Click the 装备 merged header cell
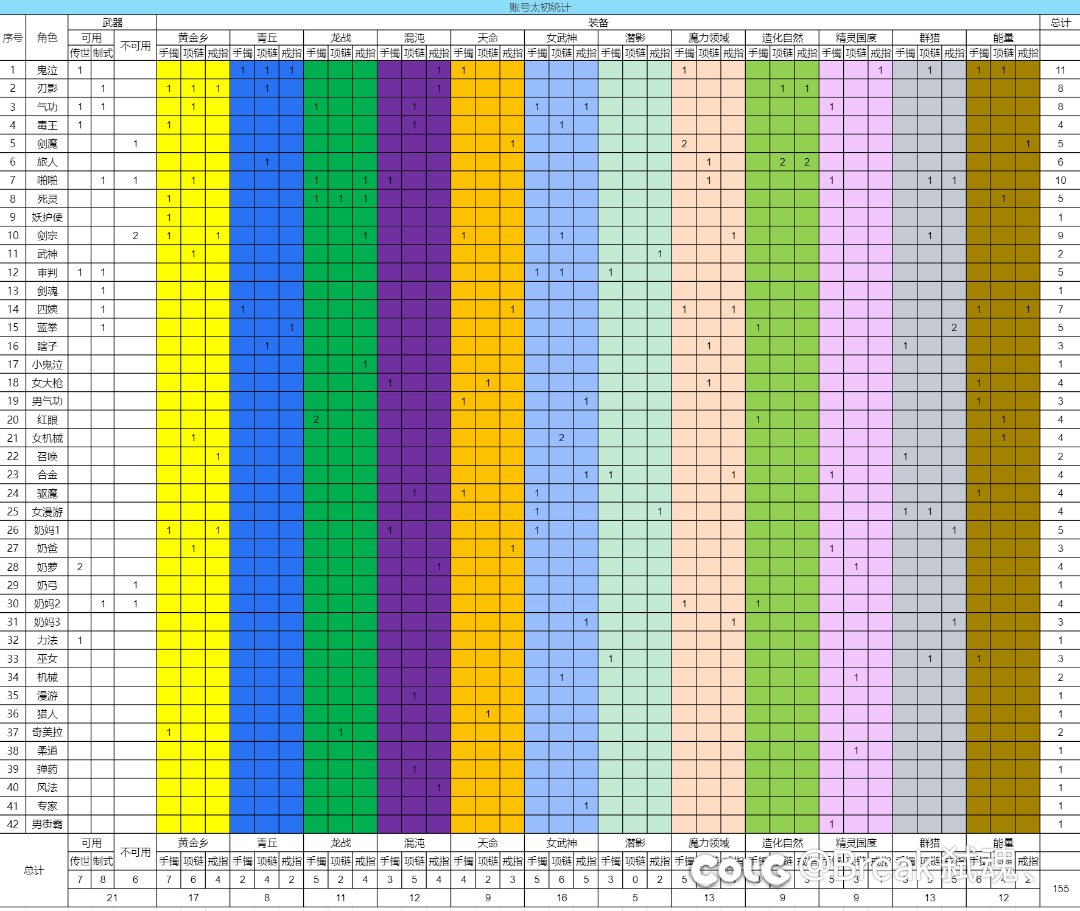 coord(598,23)
